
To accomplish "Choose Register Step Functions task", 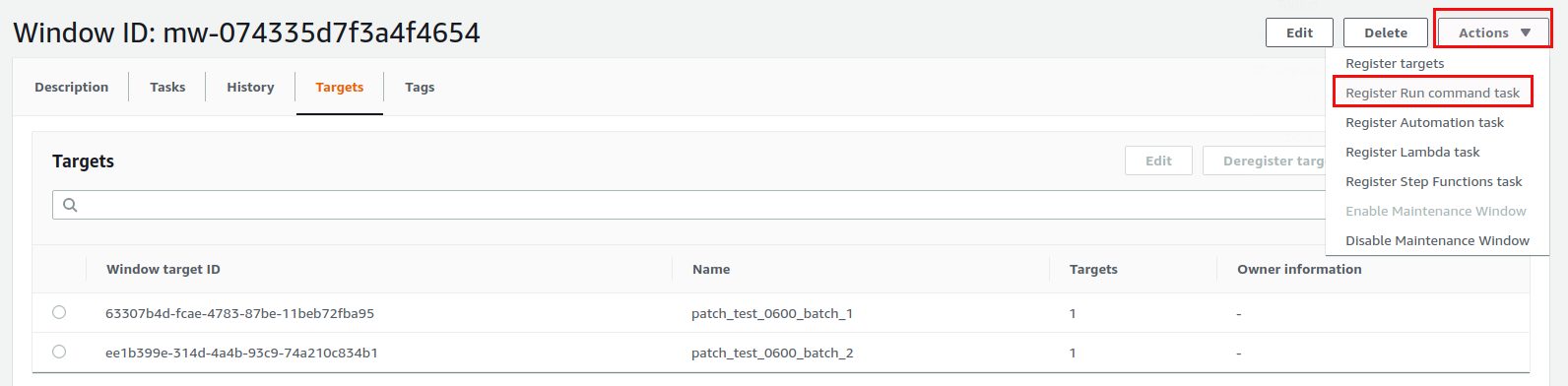I will pos(1434,181).
